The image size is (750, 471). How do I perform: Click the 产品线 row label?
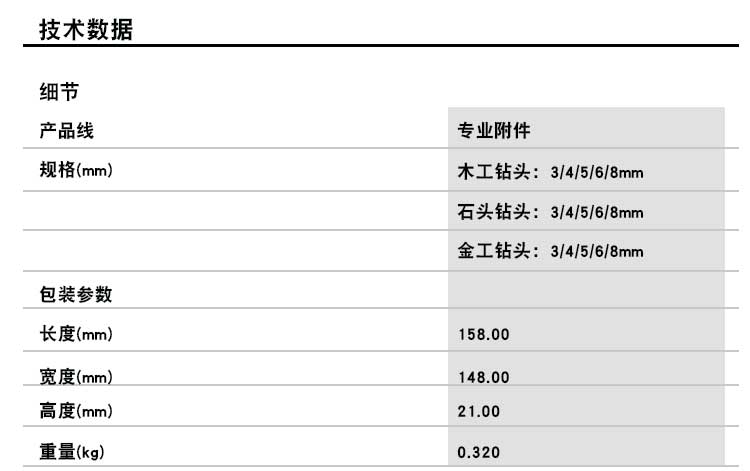(66, 131)
